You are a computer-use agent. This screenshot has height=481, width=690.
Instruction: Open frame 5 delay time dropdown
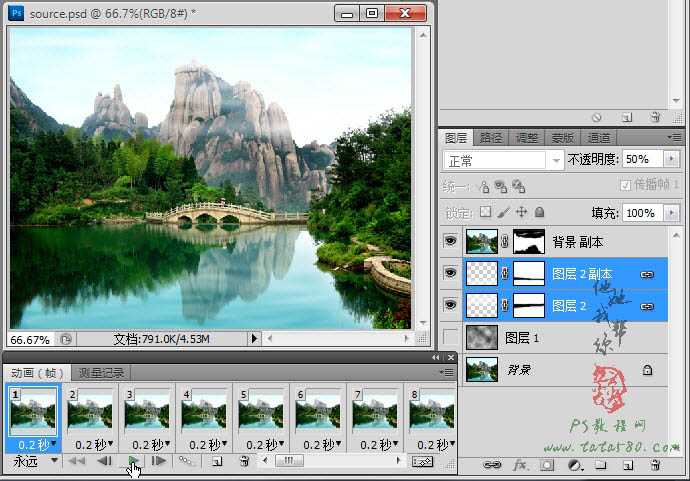tap(282, 443)
